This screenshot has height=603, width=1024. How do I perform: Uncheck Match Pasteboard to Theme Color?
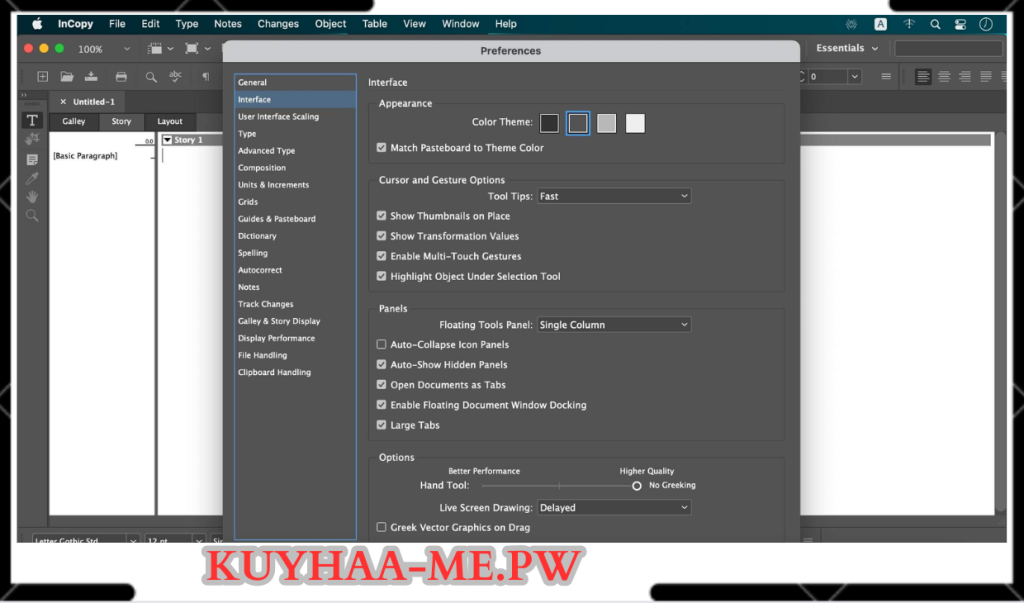[381, 148]
